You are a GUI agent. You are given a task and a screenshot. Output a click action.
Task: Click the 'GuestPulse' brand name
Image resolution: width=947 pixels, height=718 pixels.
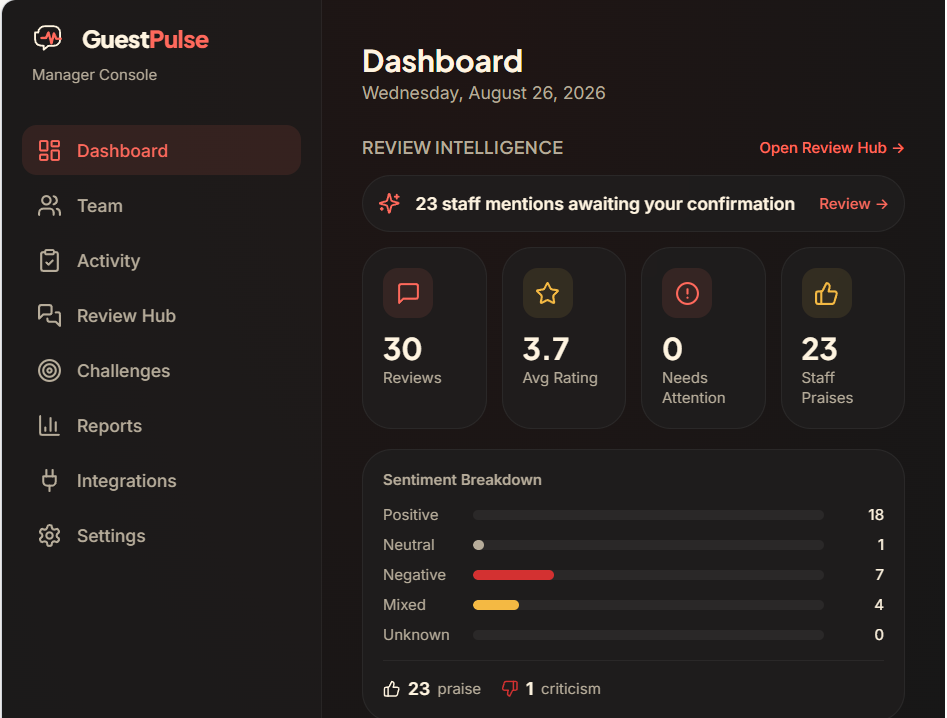coord(146,39)
